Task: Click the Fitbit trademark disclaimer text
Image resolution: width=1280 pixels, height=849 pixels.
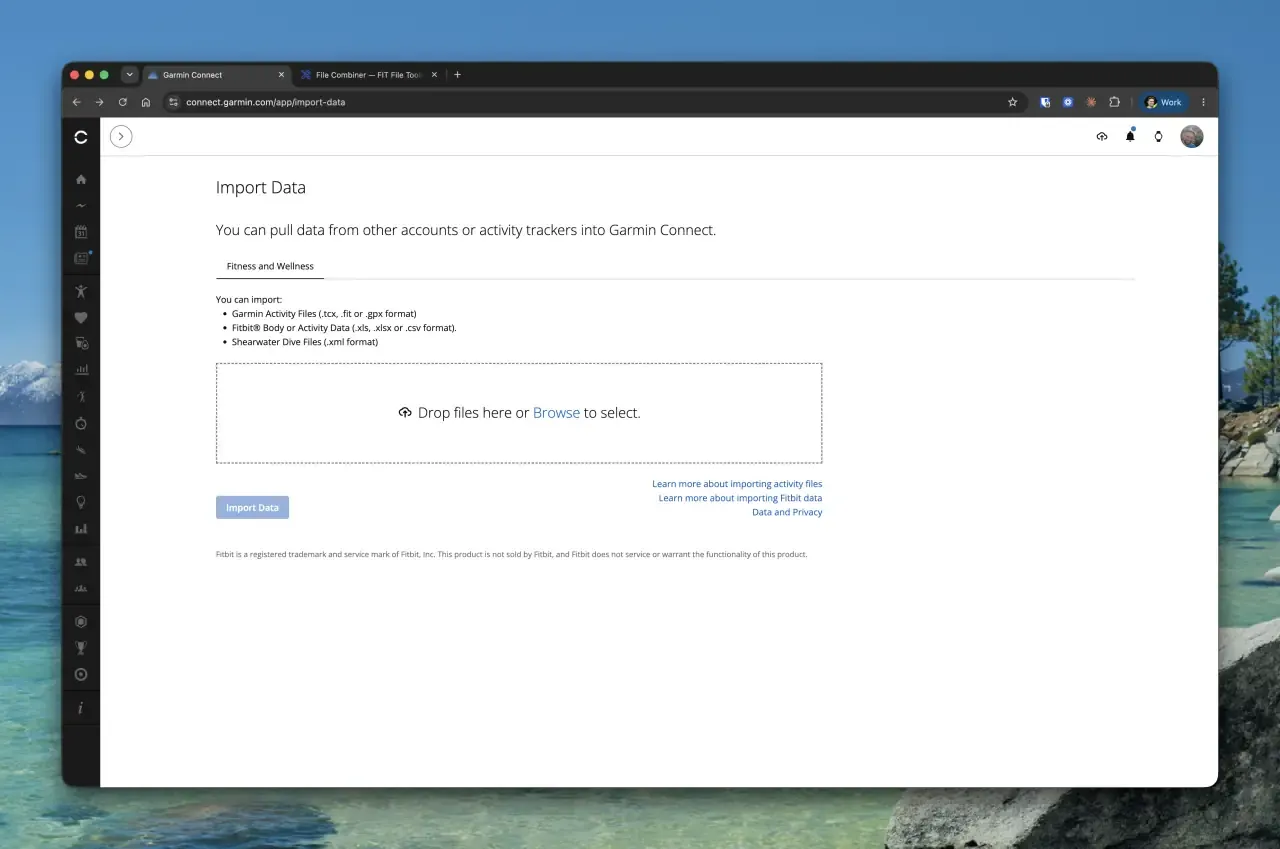Action: 511,554
